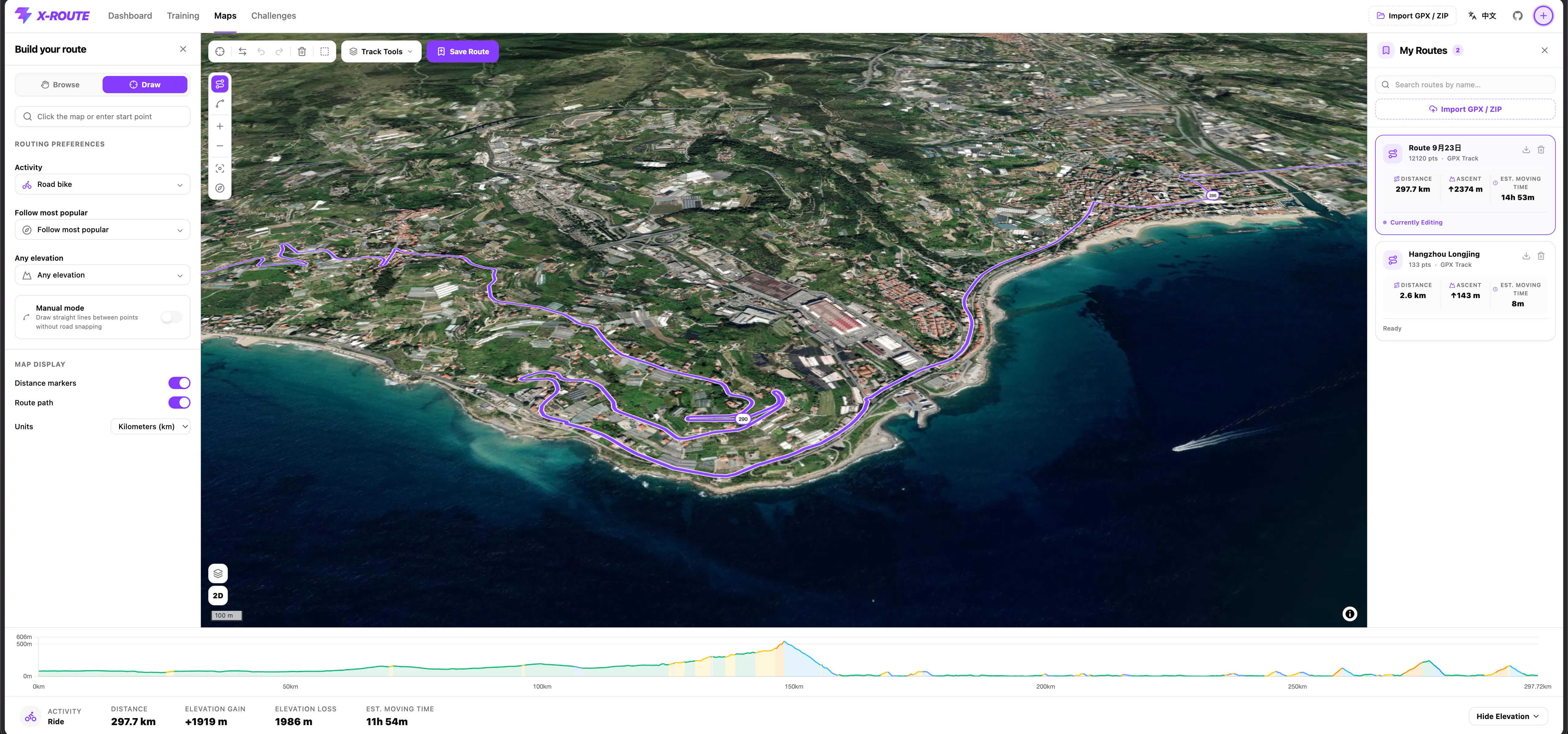Expand the Road bike activity dropdown
1568x734 pixels.
[x=102, y=184]
